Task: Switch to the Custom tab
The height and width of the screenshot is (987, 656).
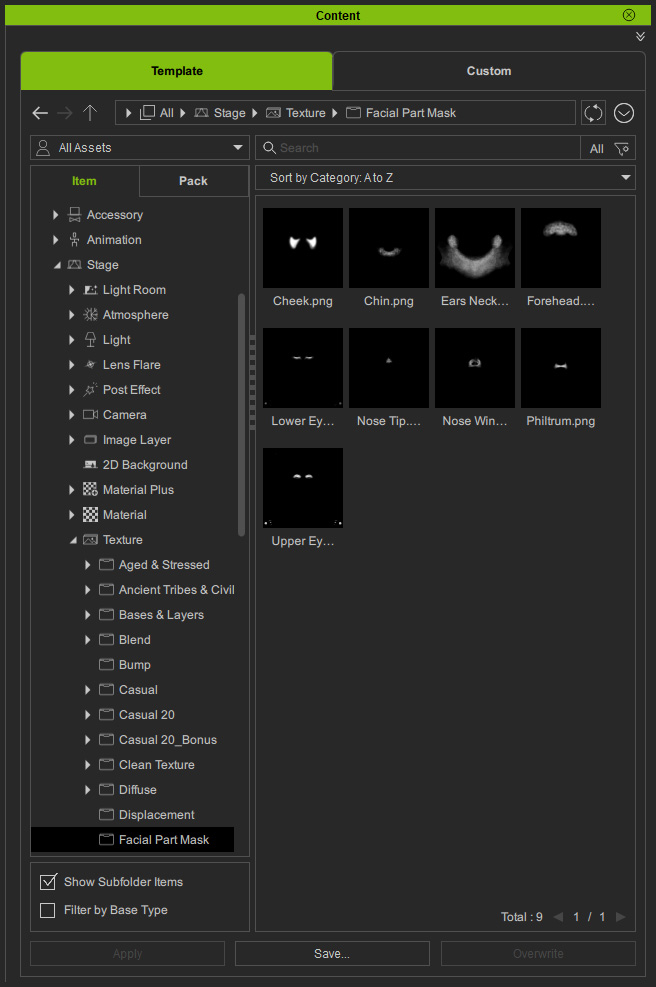Action: click(488, 71)
